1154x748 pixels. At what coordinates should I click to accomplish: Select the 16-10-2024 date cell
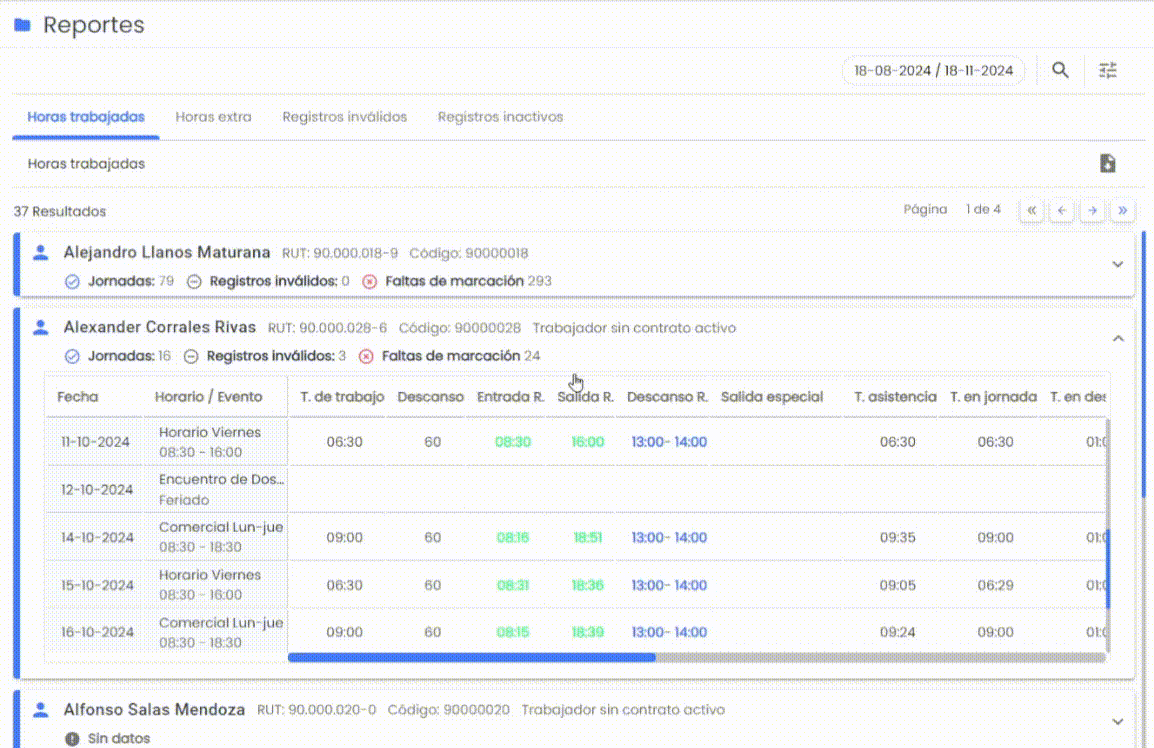[96, 632]
